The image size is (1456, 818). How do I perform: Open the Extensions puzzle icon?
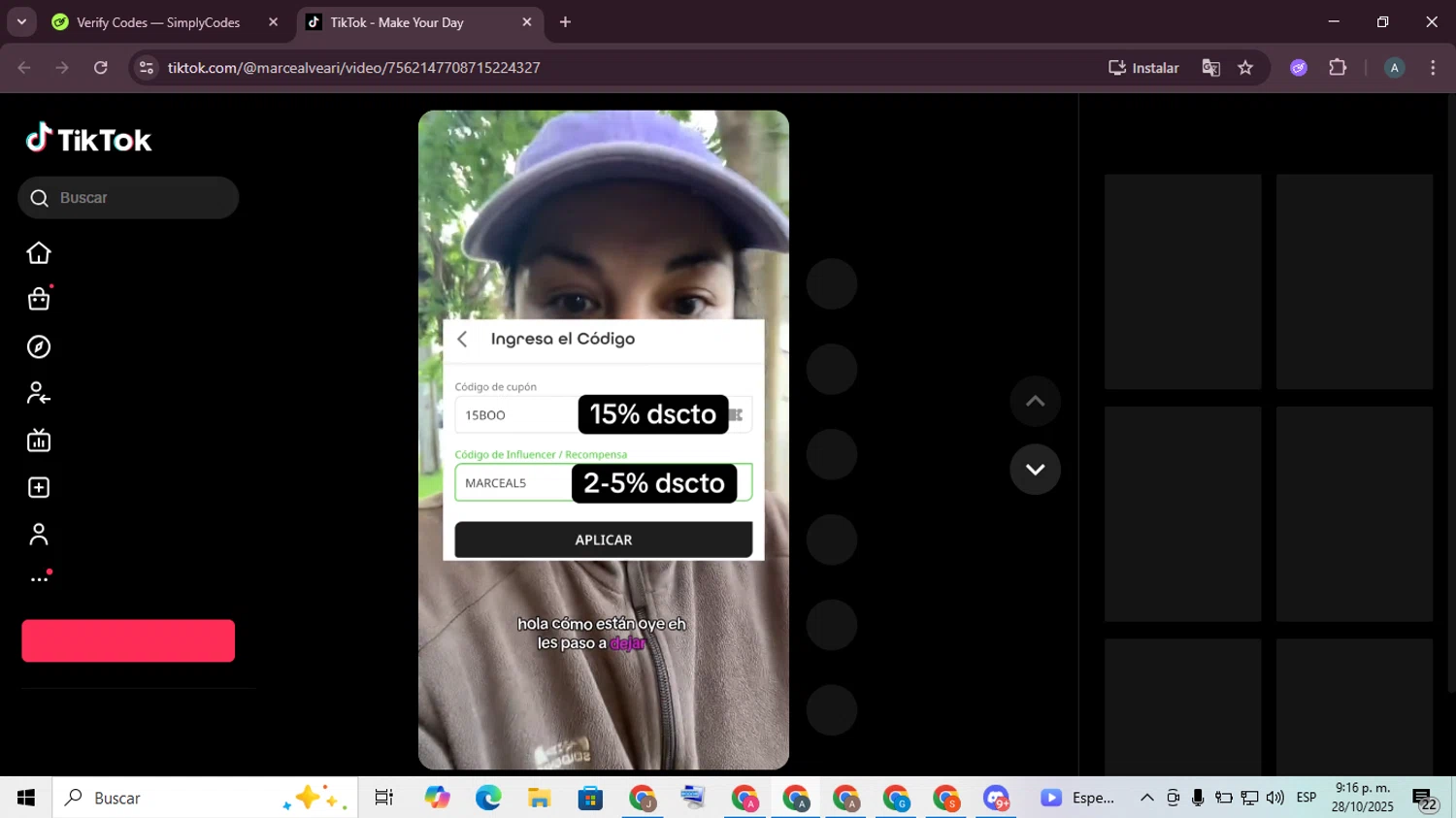coord(1338,68)
